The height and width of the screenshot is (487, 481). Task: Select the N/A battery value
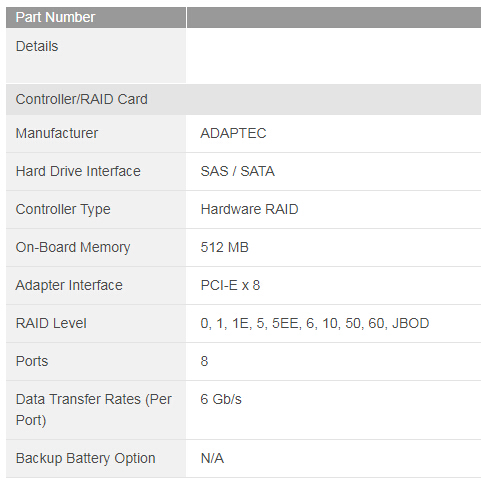pyautogui.click(x=212, y=458)
